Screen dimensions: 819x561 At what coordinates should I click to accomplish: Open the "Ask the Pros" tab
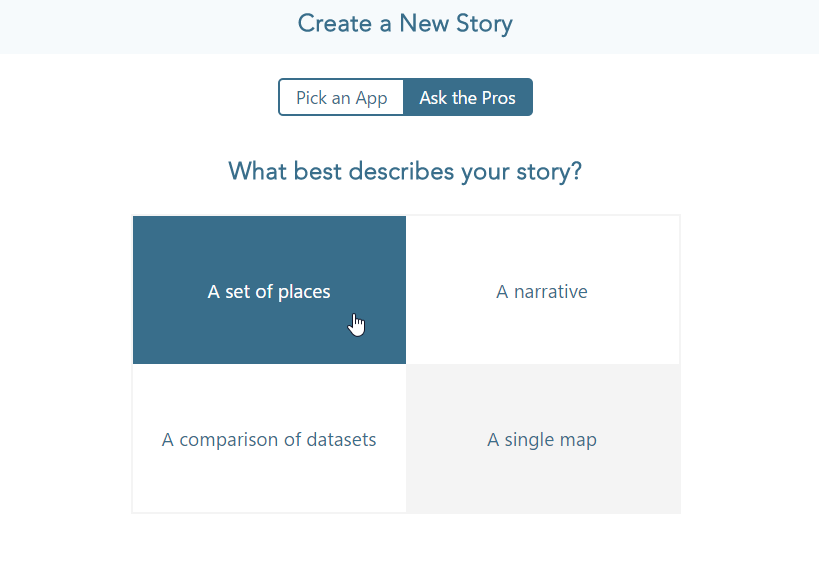[x=467, y=98]
